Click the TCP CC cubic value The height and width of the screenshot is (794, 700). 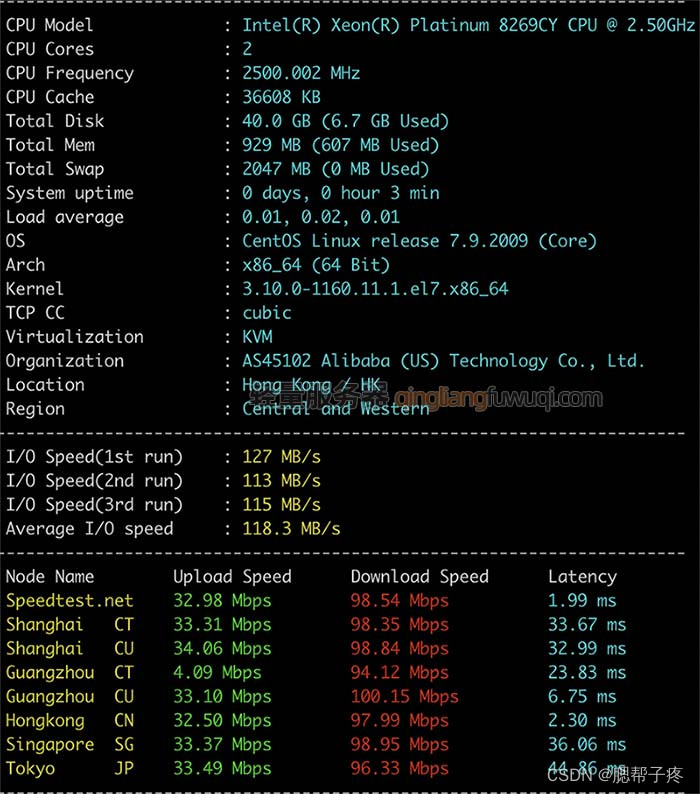coord(267,313)
